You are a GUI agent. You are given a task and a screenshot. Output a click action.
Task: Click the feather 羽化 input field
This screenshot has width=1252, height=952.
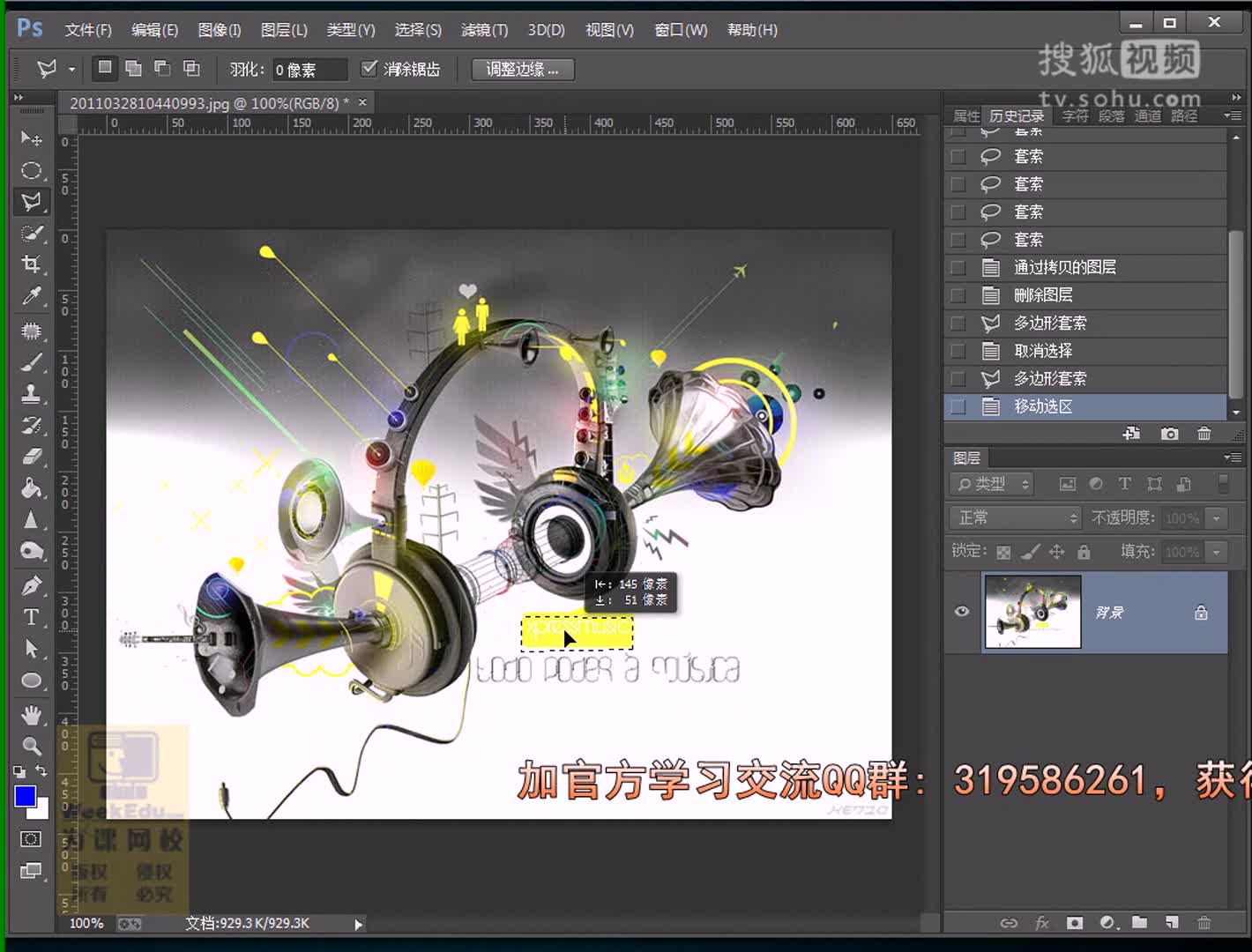click(309, 69)
